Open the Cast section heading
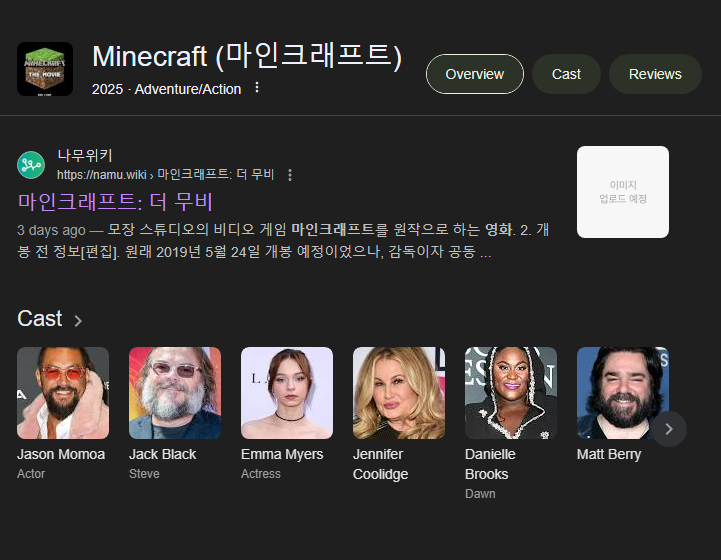 pyautogui.click(x=40, y=318)
